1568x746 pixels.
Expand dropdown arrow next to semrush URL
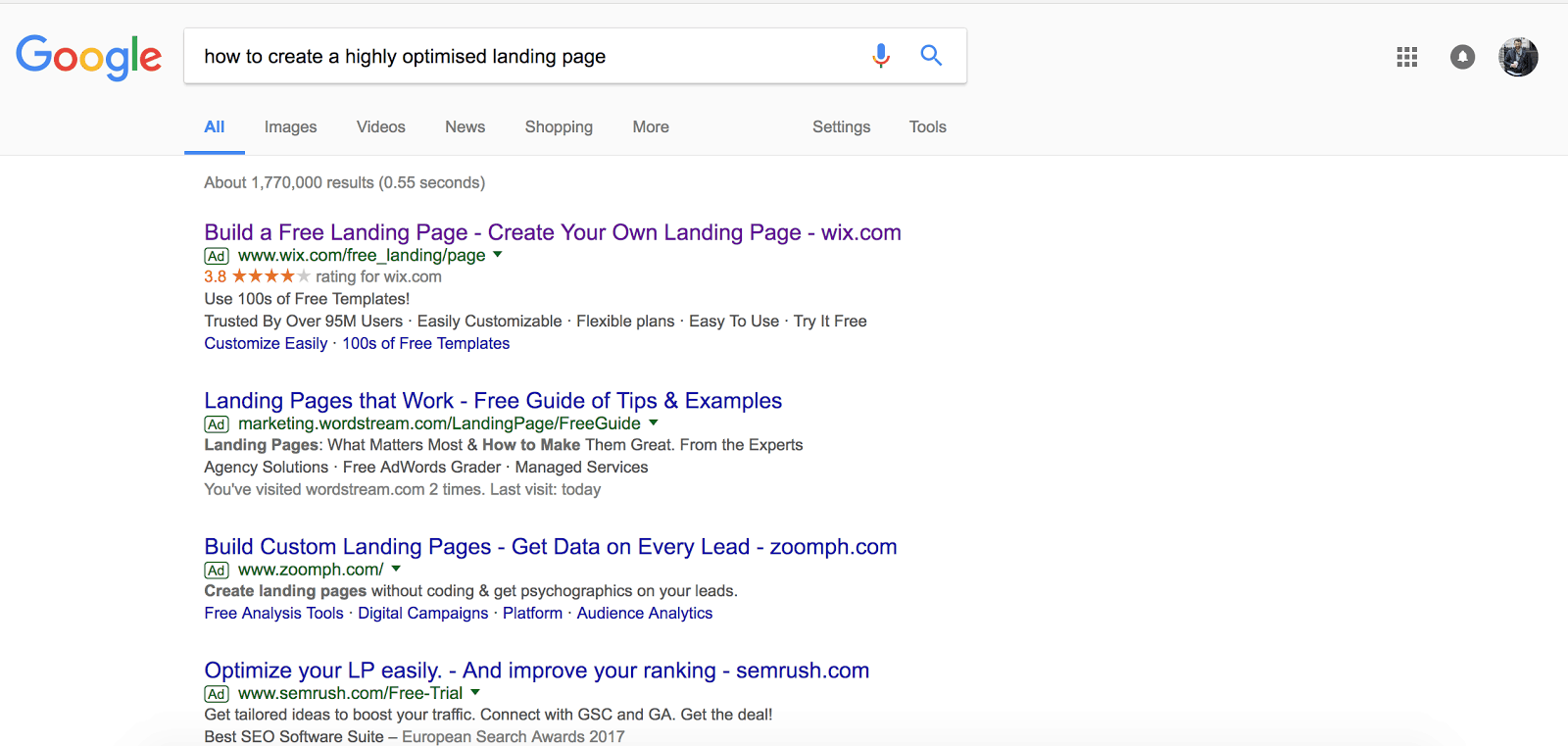475,692
